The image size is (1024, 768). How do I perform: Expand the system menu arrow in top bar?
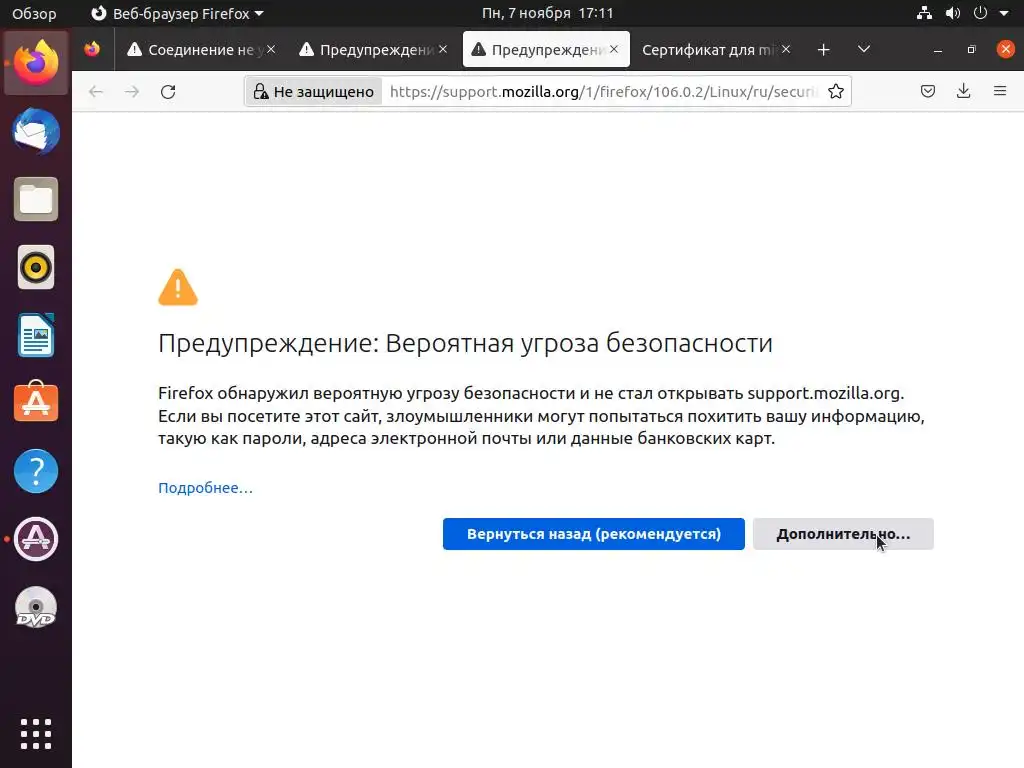(1004, 13)
